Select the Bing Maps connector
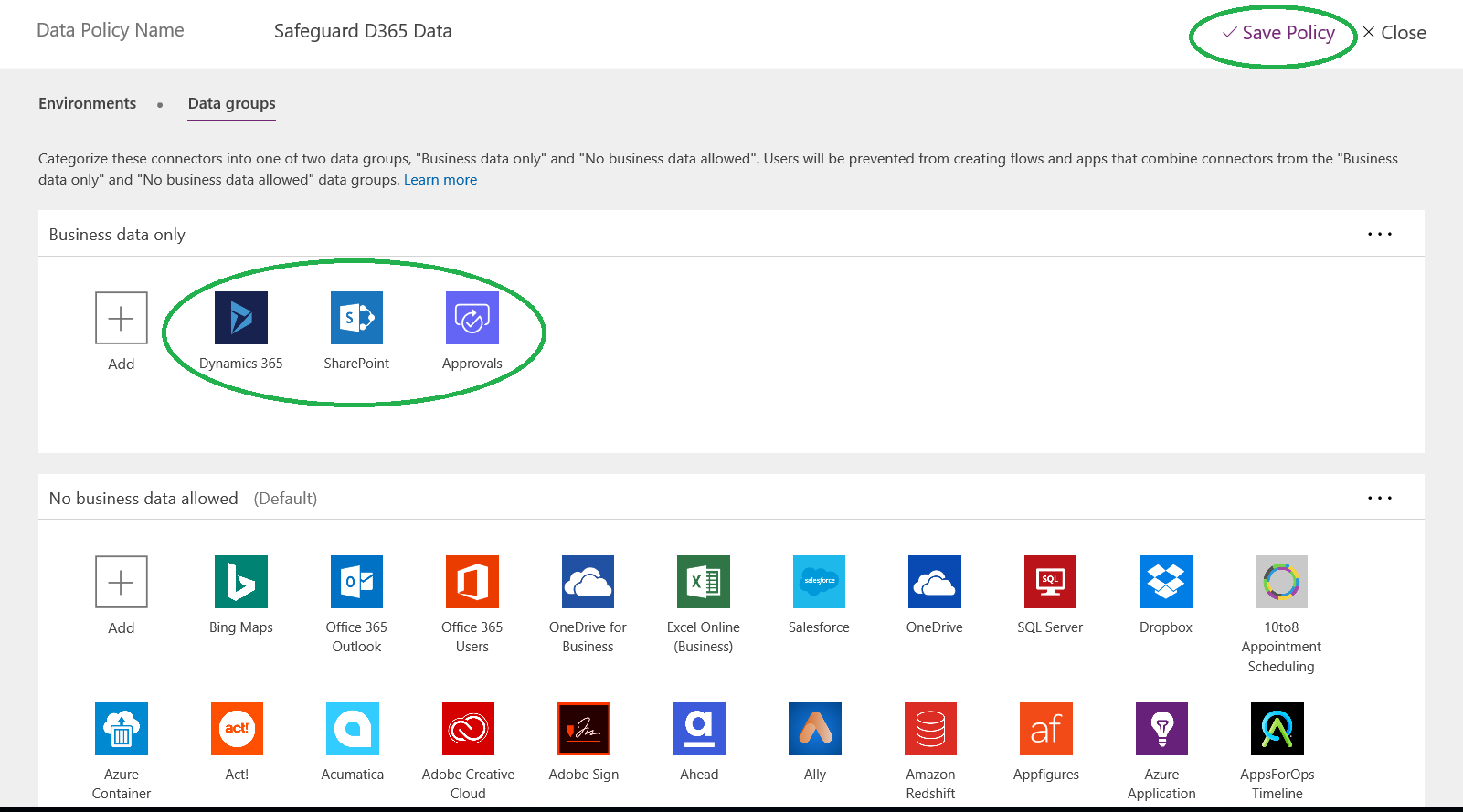This screenshot has width=1463, height=812. click(x=241, y=582)
